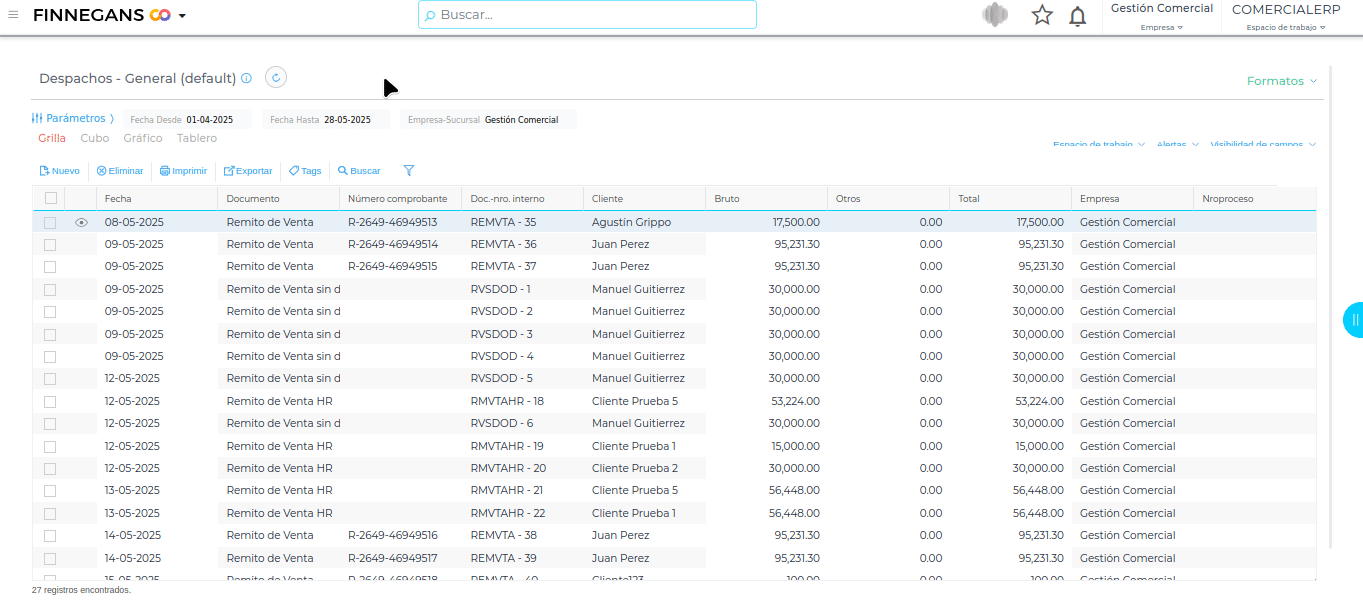Check the row RMVTAHR - 18 checkbox
Viewport: 1363px width, 602px height.
[x=50, y=401]
